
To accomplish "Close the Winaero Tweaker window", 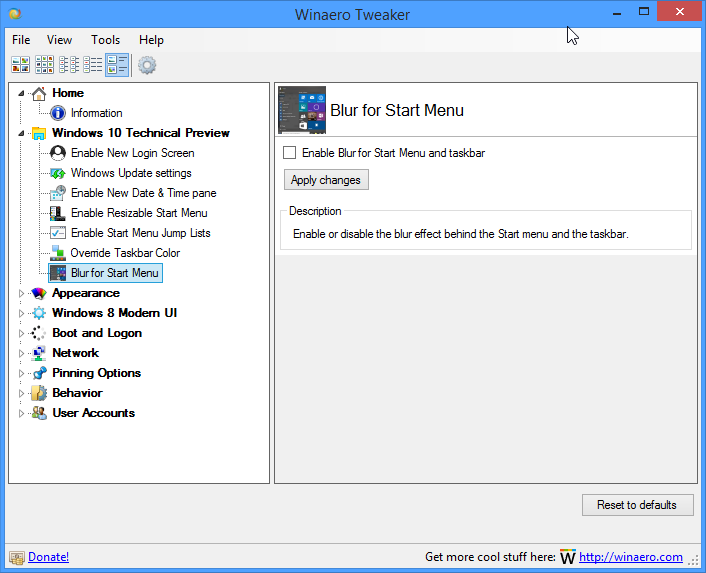I will pos(679,12).
